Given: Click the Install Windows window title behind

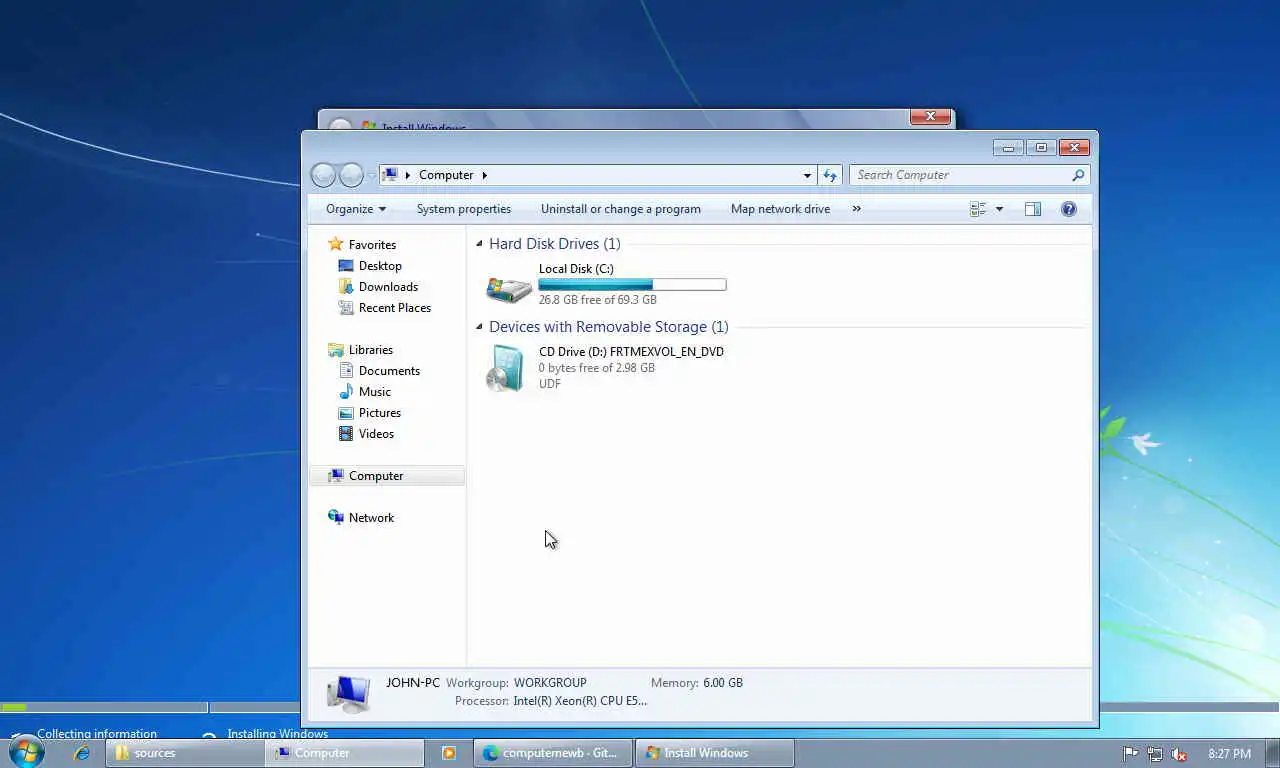Looking at the screenshot, I should click(424, 128).
